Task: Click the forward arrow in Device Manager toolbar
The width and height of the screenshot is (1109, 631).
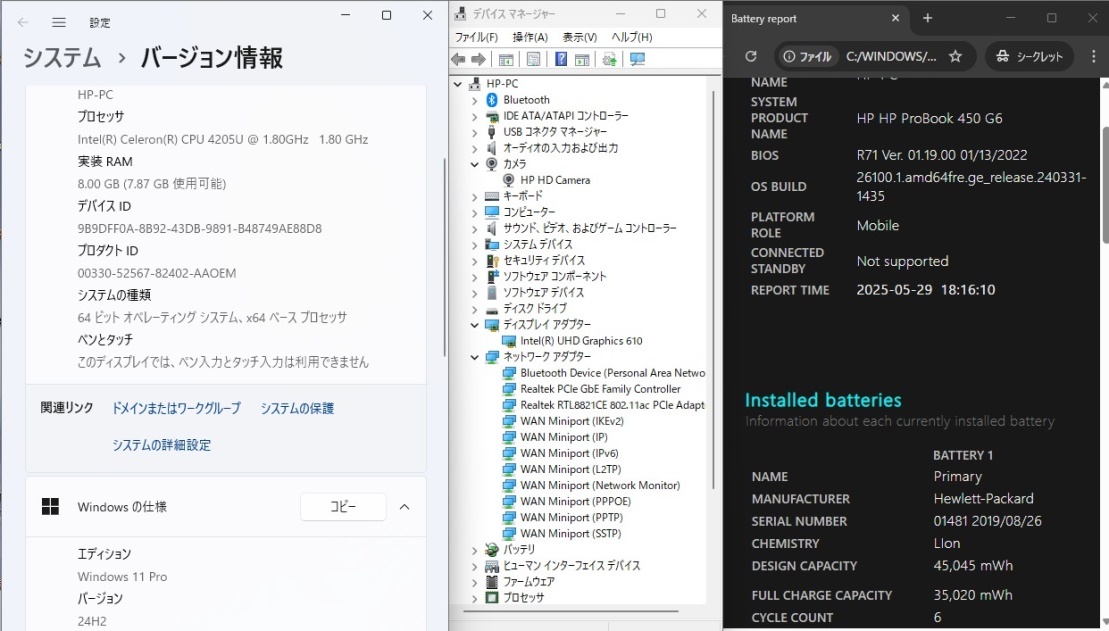Action: click(x=478, y=59)
